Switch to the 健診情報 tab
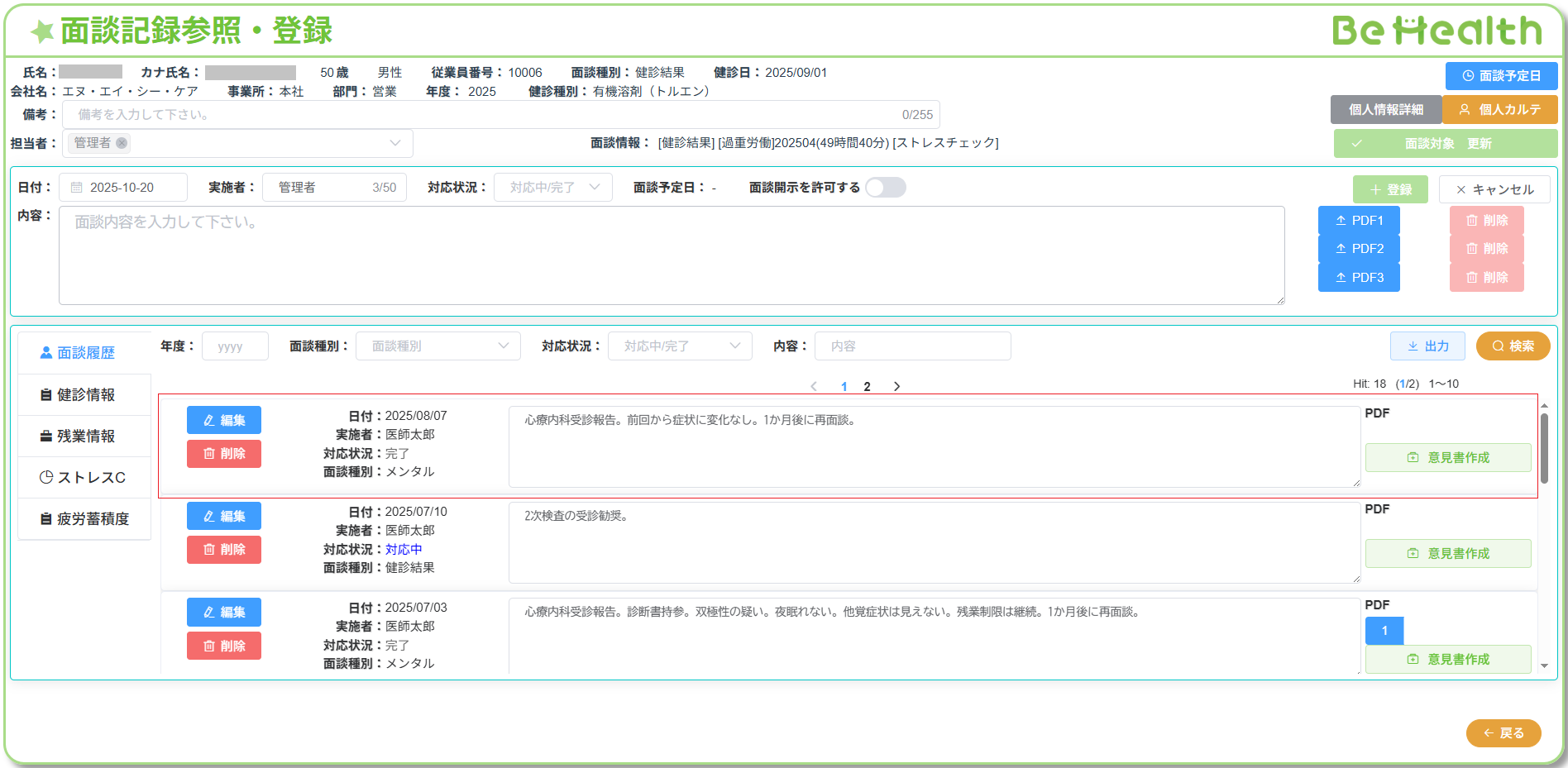Screen dimensions: 1568x768 [85, 395]
